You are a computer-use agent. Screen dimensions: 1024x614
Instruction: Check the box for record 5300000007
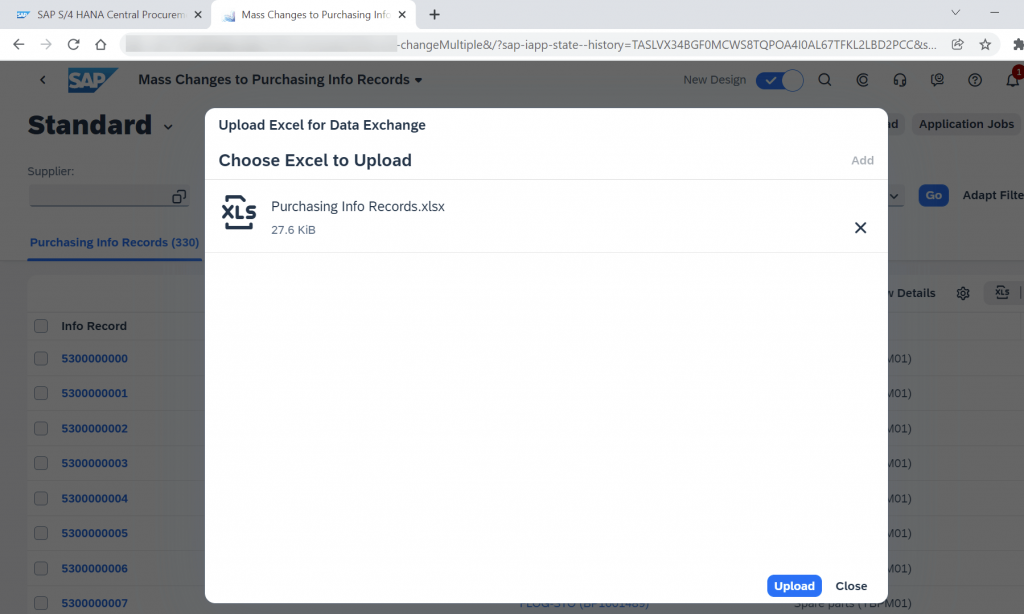click(x=41, y=603)
